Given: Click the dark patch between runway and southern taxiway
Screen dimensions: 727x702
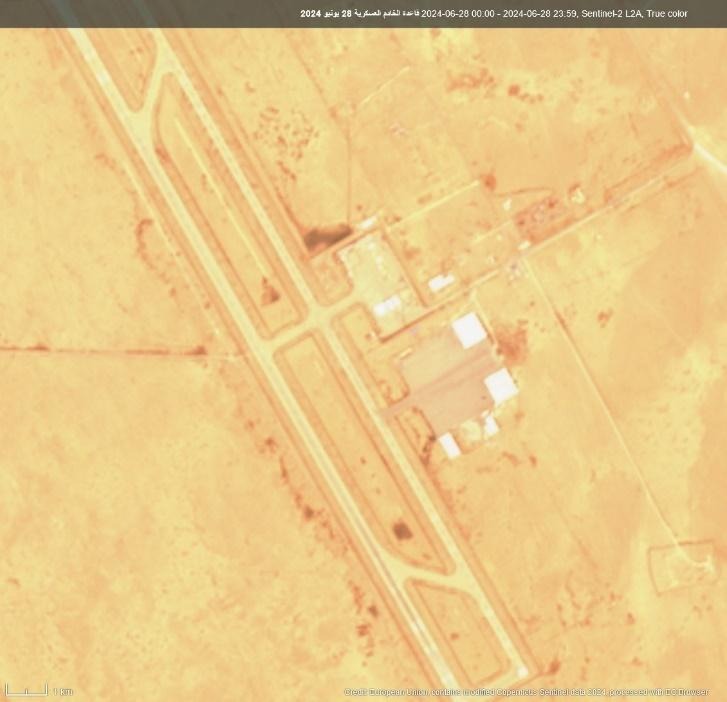Looking at the screenshot, I should [x=401, y=530].
